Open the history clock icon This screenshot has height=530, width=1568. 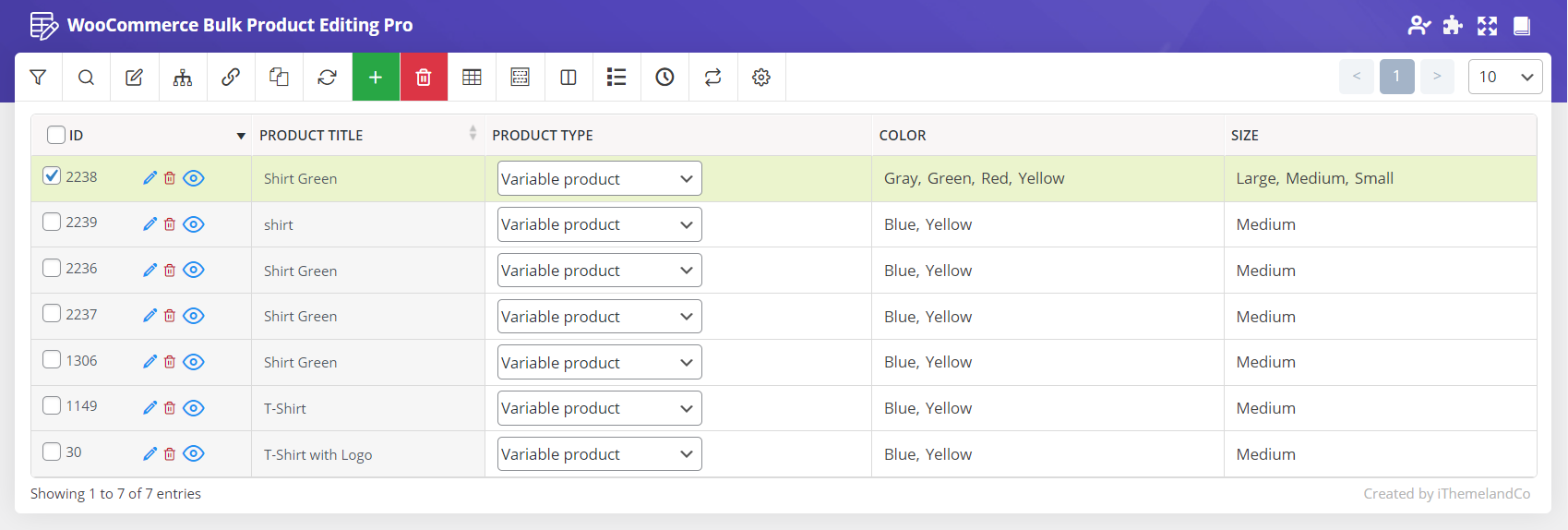click(664, 78)
